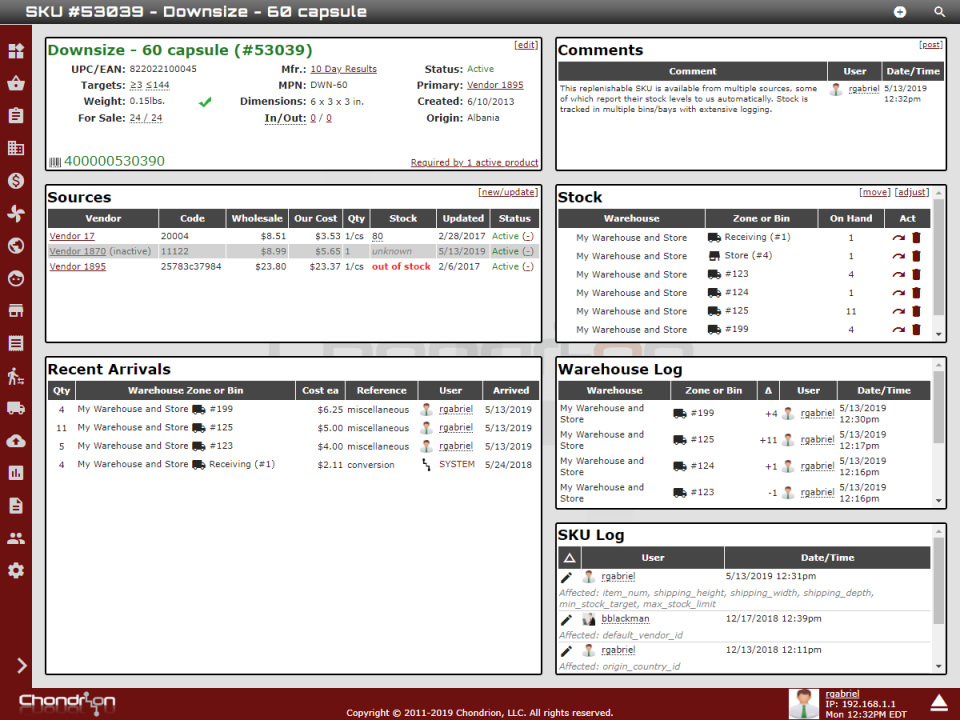The width and height of the screenshot is (960, 720).
Task: Open the clipboard icon in sidebar
Action: (16, 116)
